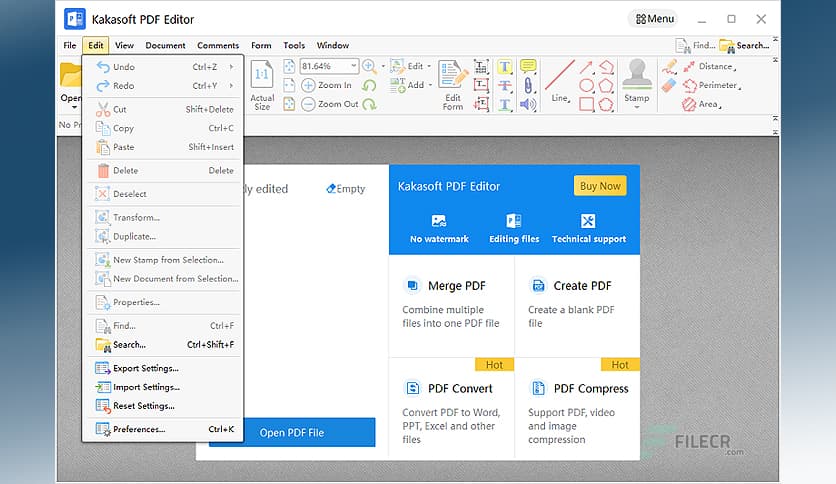Select the Line drawing tool
This screenshot has height=484, width=836.
tap(559, 82)
